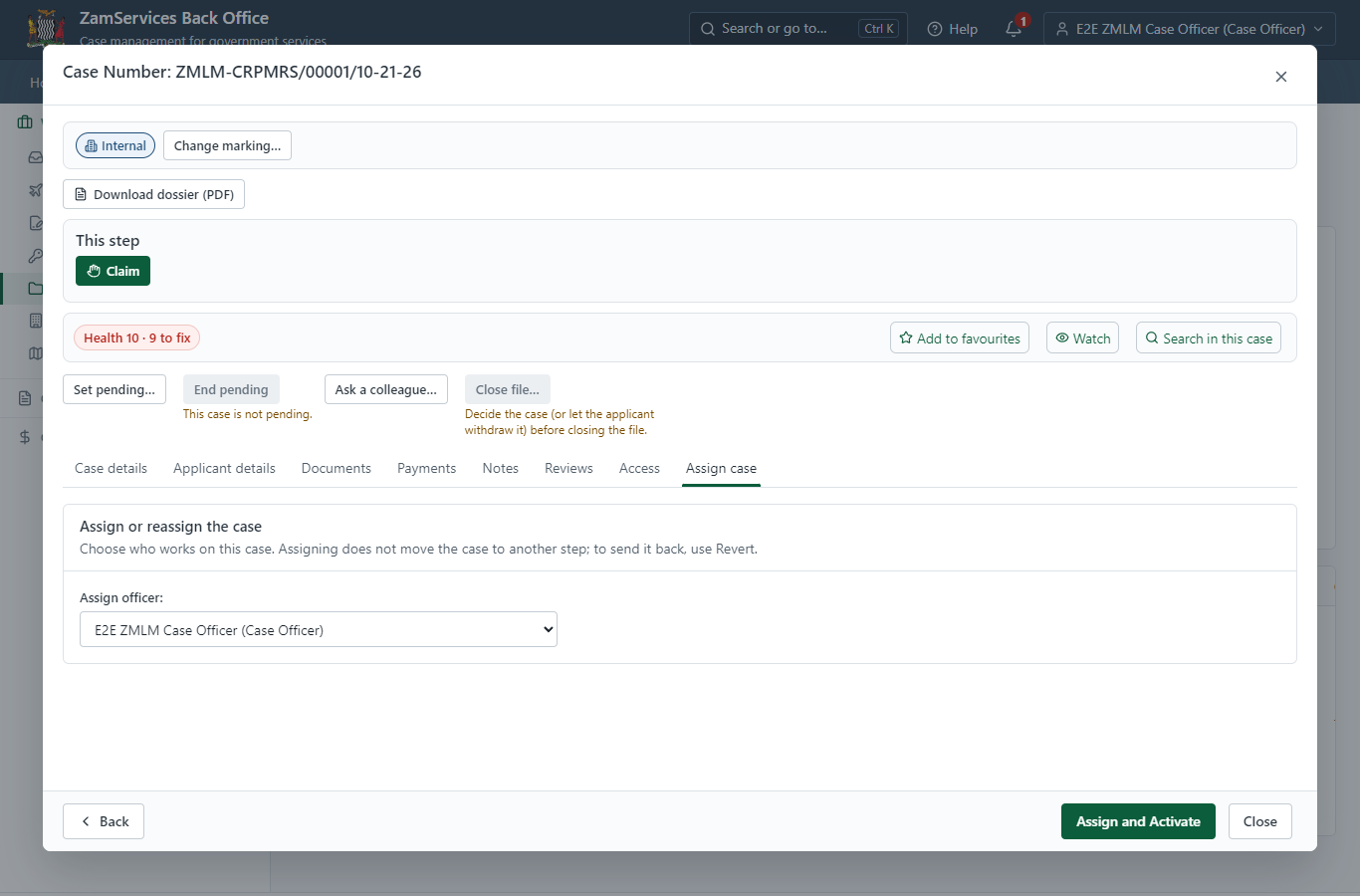Click the magnifier icon in global search
This screenshot has height=896, width=1360.
(x=708, y=29)
